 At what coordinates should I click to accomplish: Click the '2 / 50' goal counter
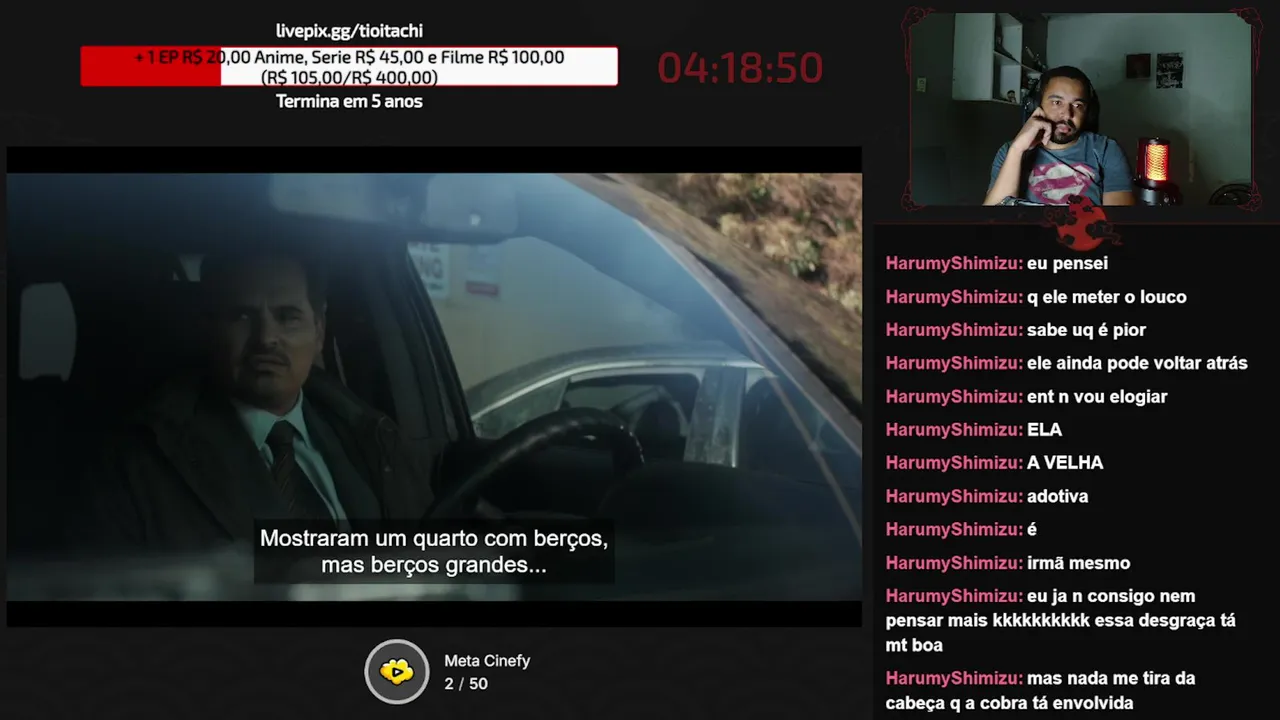tap(466, 684)
